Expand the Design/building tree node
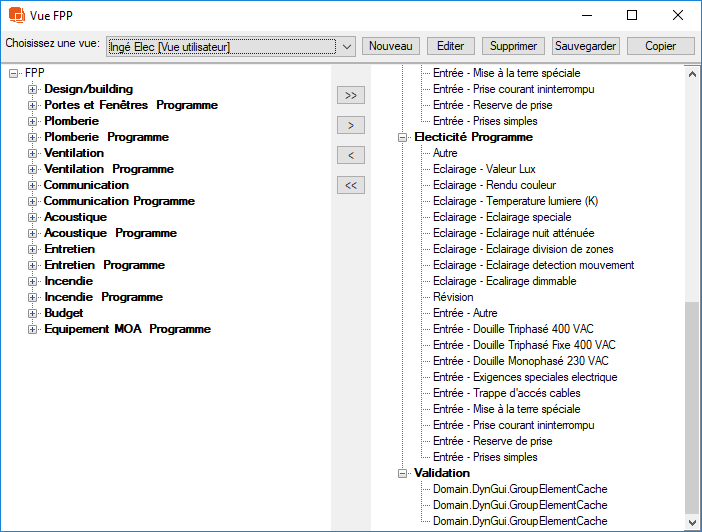The height and width of the screenshot is (532, 702). 33,89
